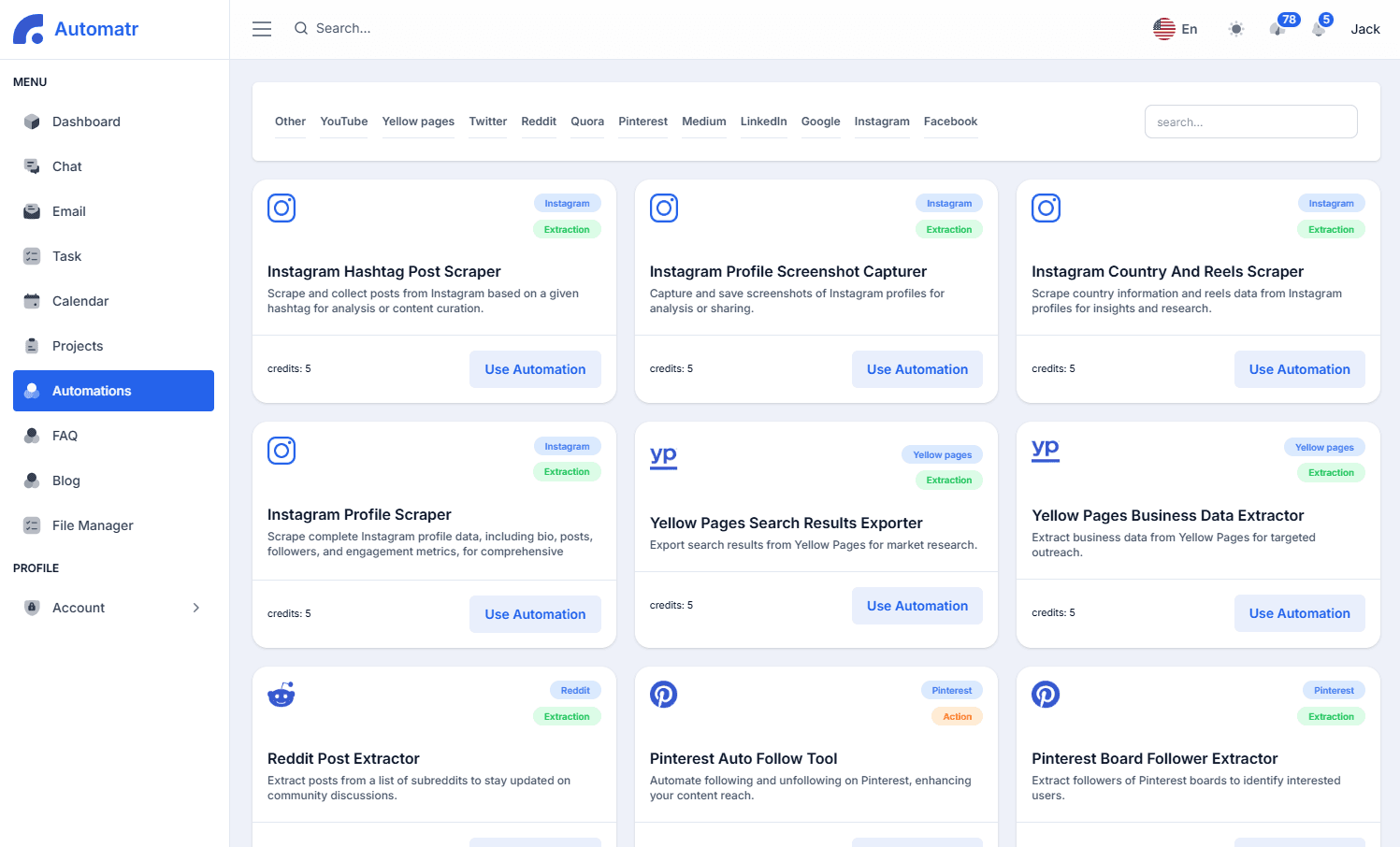Open messages icon with 78 badge

[x=1278, y=28]
